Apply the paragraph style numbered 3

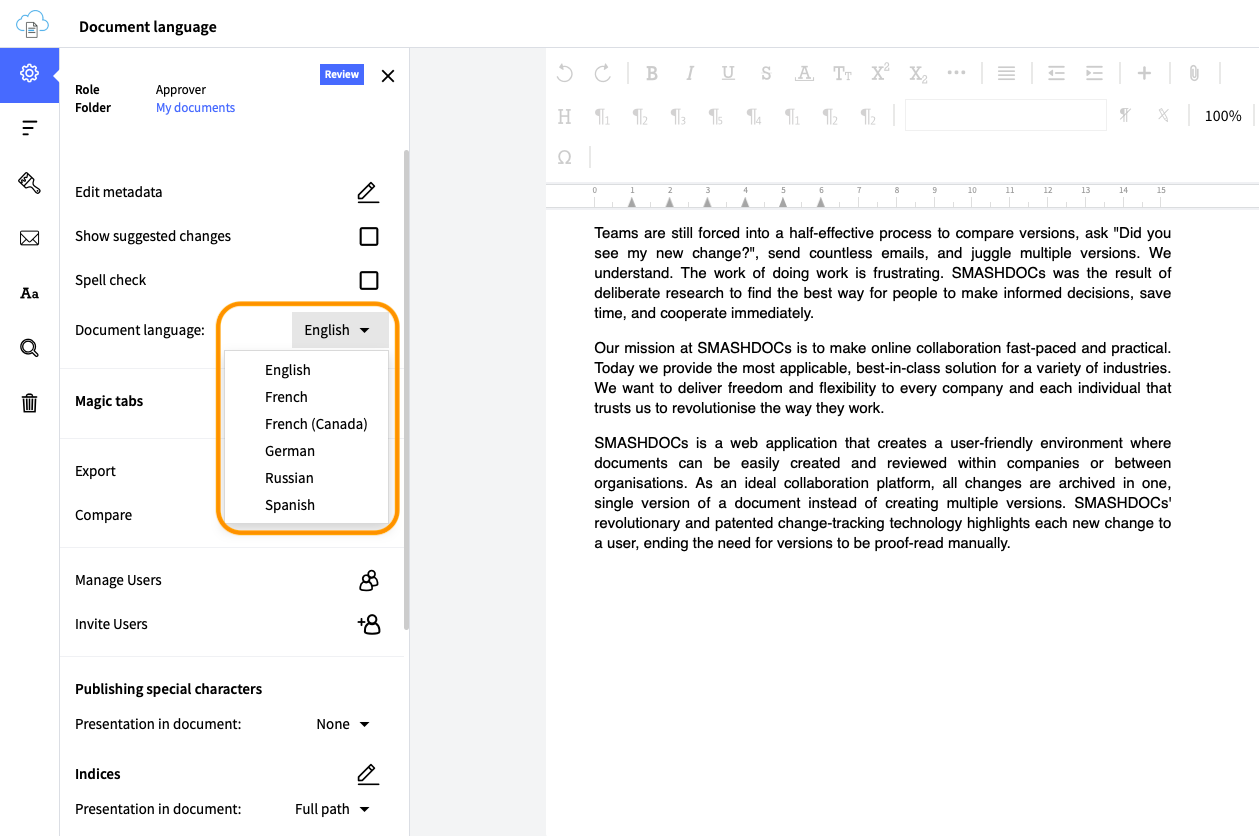pyautogui.click(x=678, y=117)
